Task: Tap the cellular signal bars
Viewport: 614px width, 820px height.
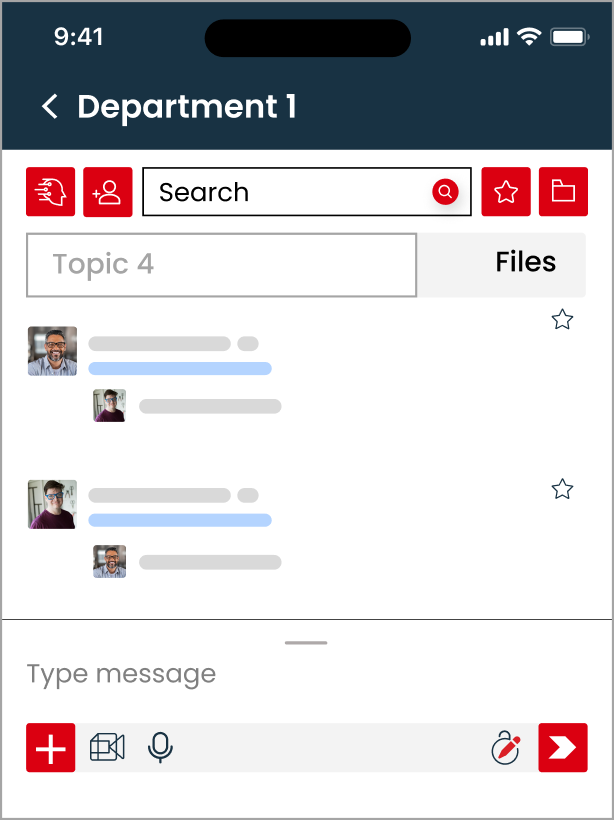Action: coord(495,37)
